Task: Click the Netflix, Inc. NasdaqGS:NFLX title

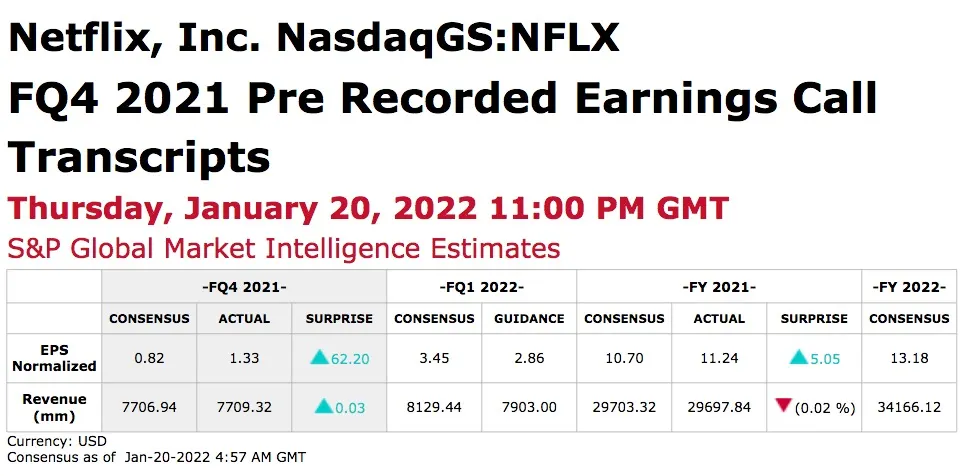Action: click(x=313, y=40)
